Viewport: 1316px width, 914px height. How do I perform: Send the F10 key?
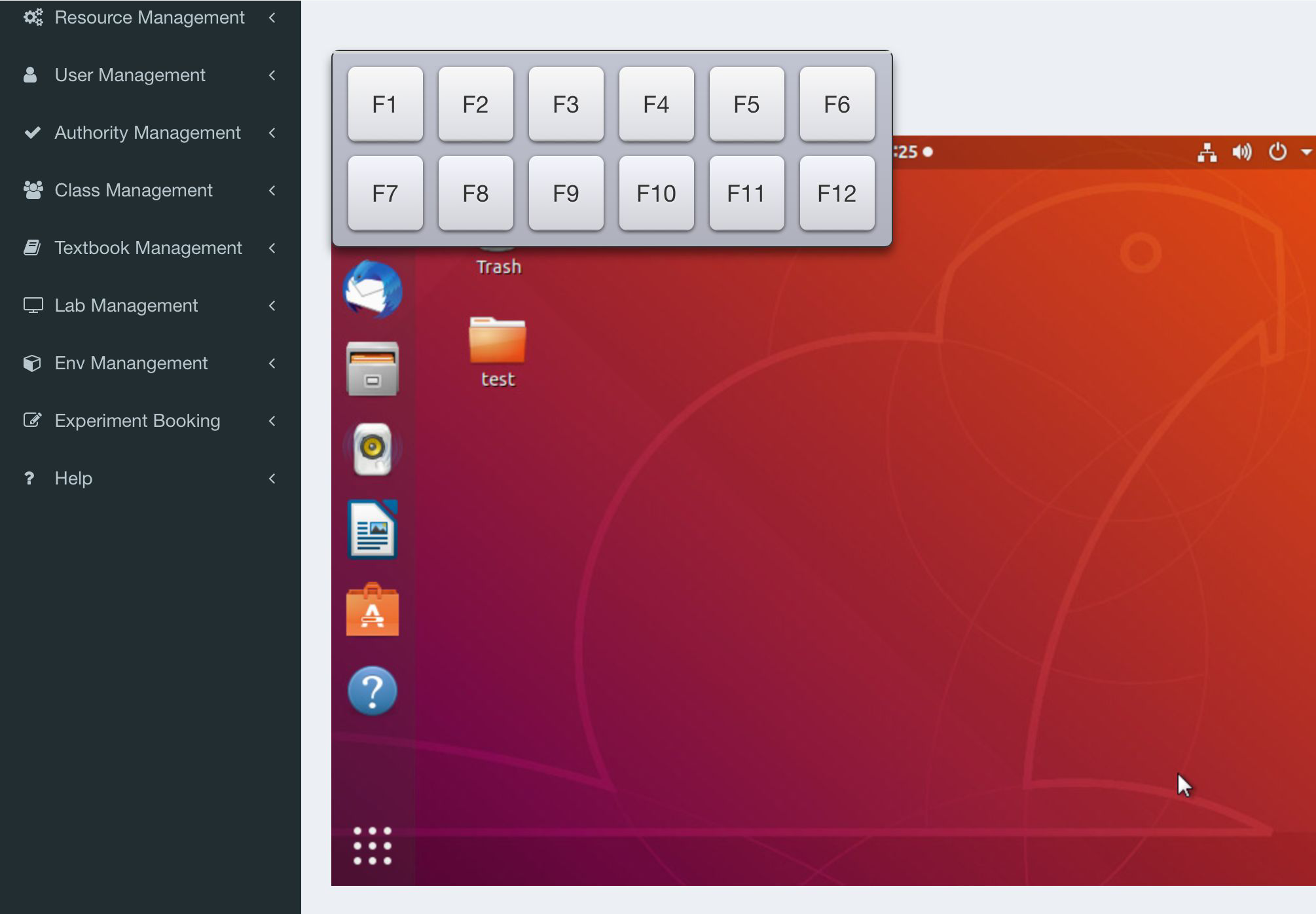pyautogui.click(x=656, y=193)
